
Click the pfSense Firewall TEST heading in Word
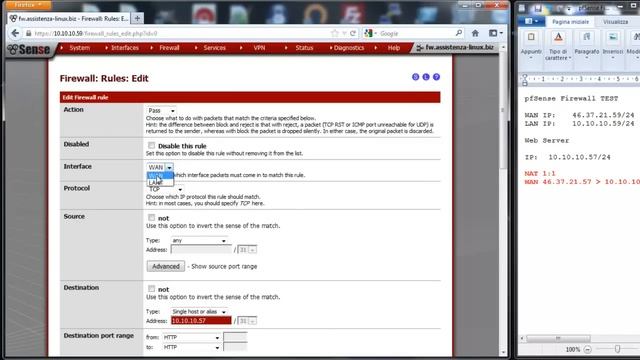571,98
